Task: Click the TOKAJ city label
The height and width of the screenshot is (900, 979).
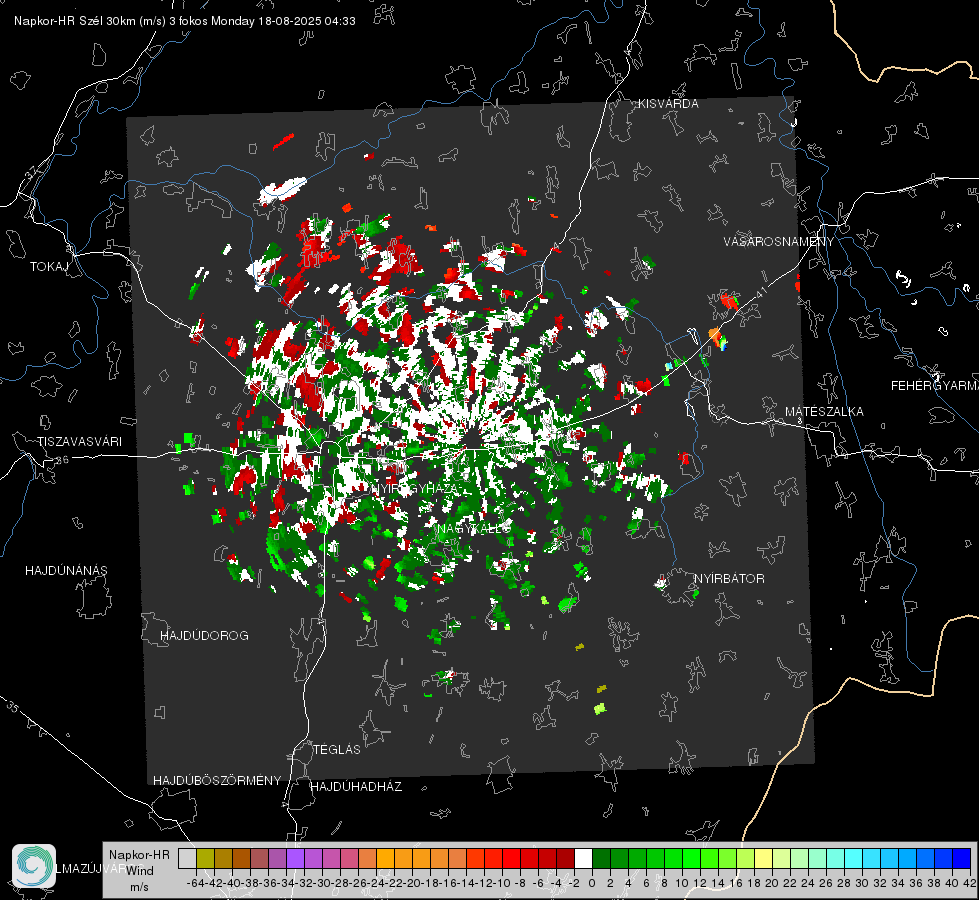Action: tap(49, 267)
